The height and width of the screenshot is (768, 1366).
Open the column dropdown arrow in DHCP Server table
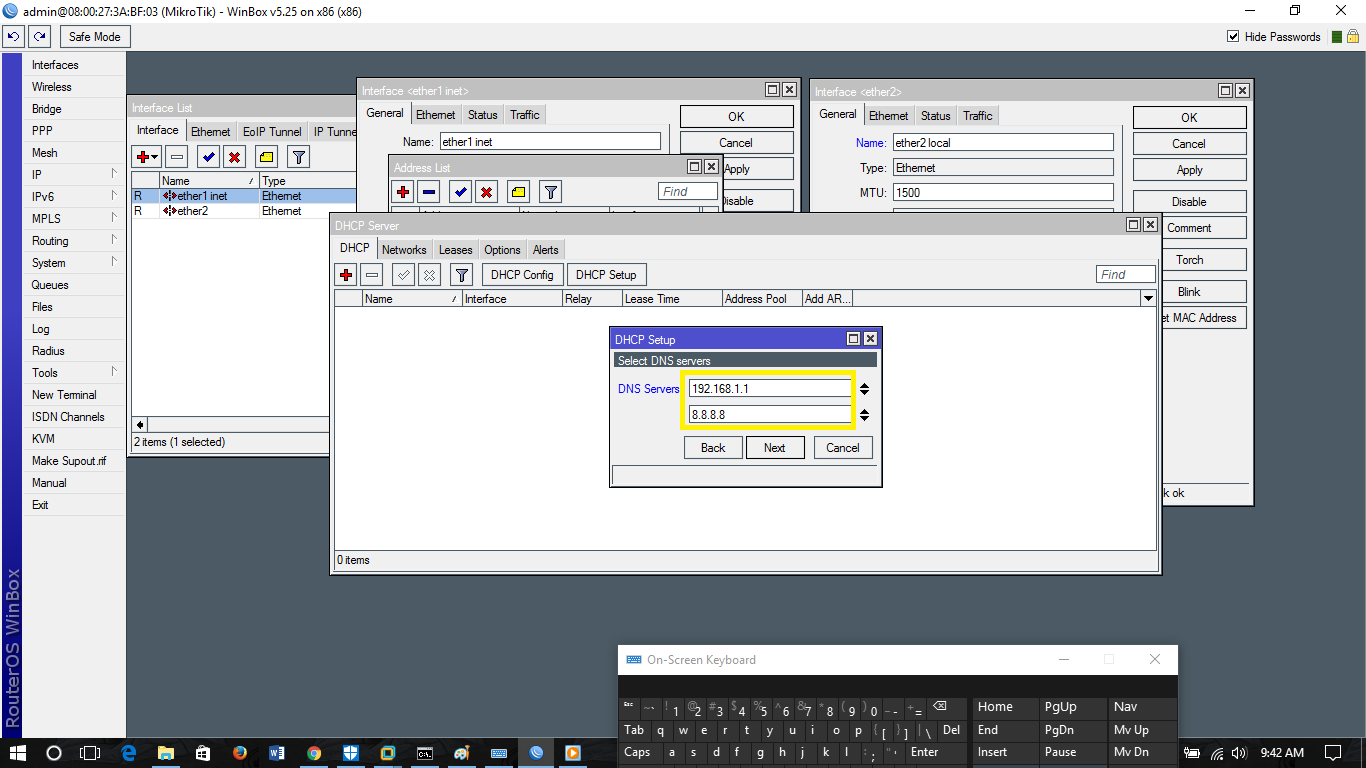(x=1148, y=298)
